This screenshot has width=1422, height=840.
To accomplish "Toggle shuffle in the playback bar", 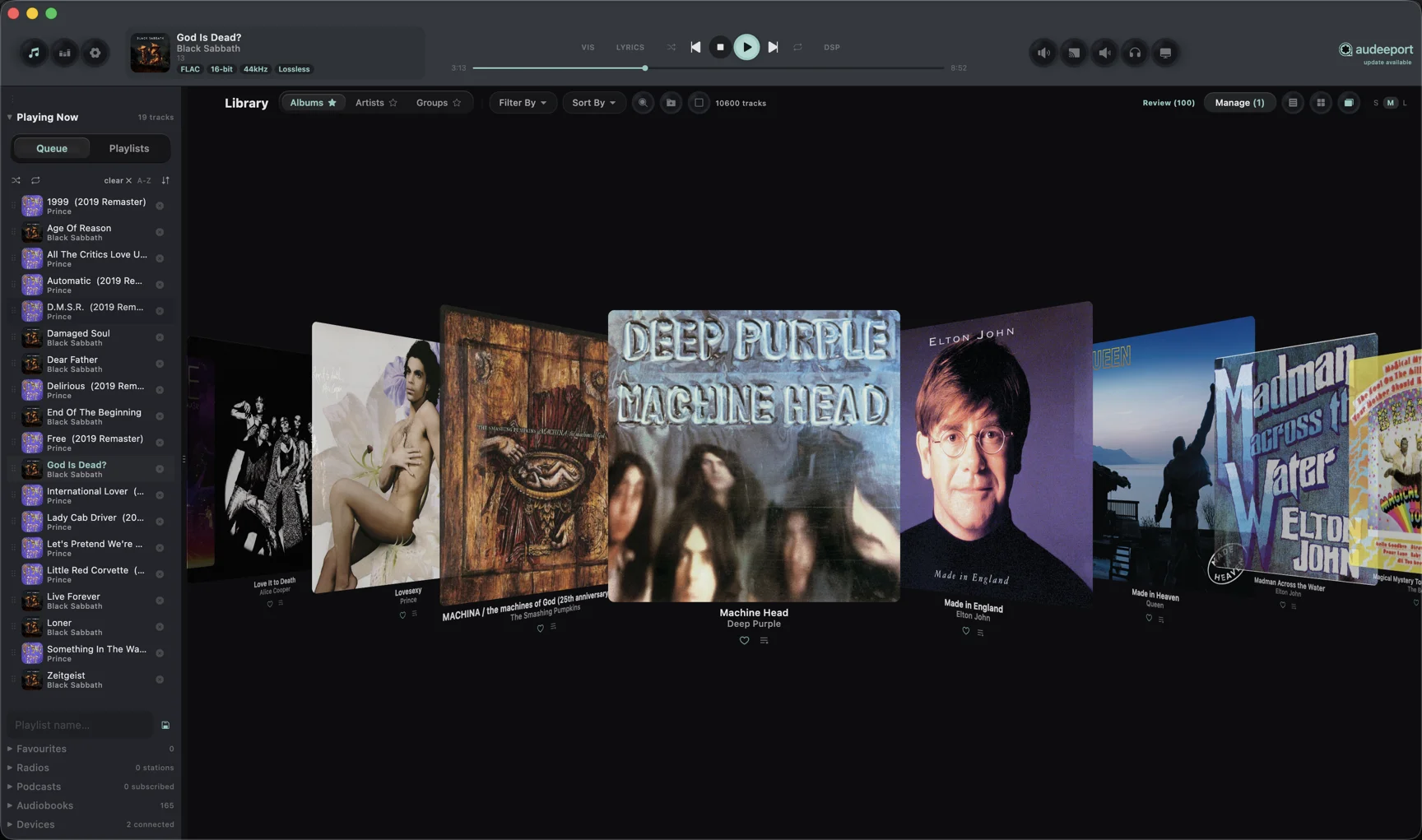I will (x=671, y=47).
